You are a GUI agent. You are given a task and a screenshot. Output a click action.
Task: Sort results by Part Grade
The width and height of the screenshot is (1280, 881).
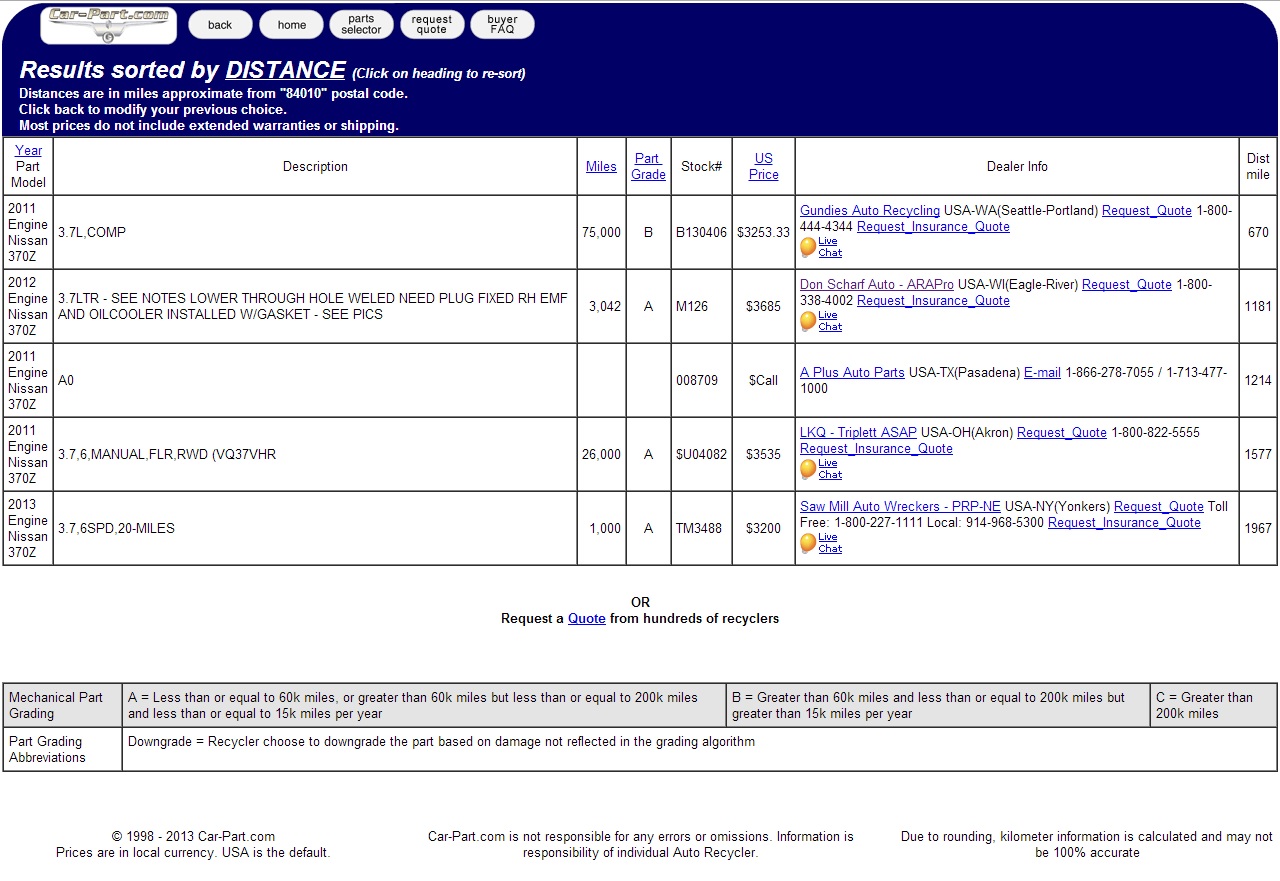pyautogui.click(x=648, y=166)
